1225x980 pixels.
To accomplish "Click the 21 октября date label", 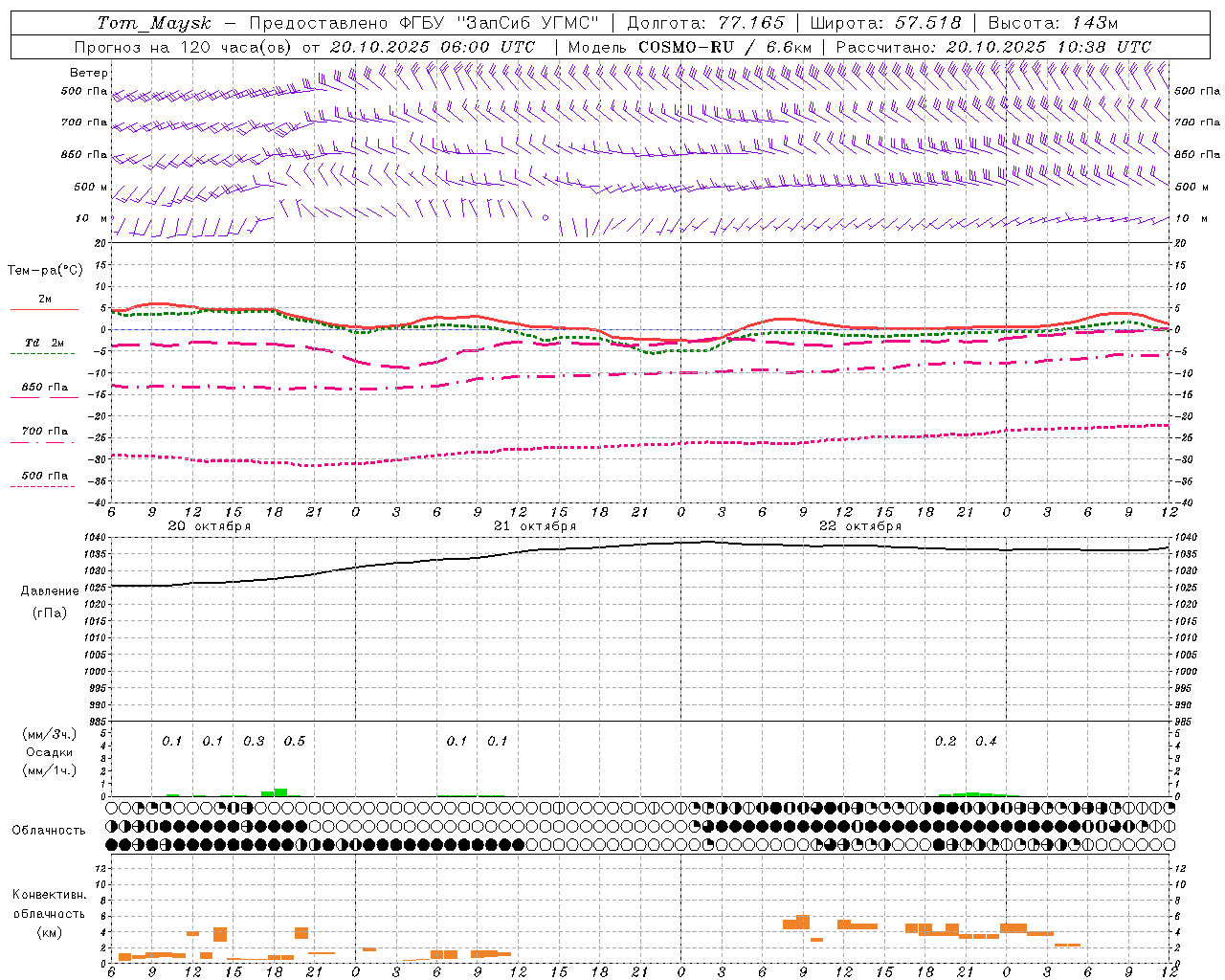I will [535, 526].
